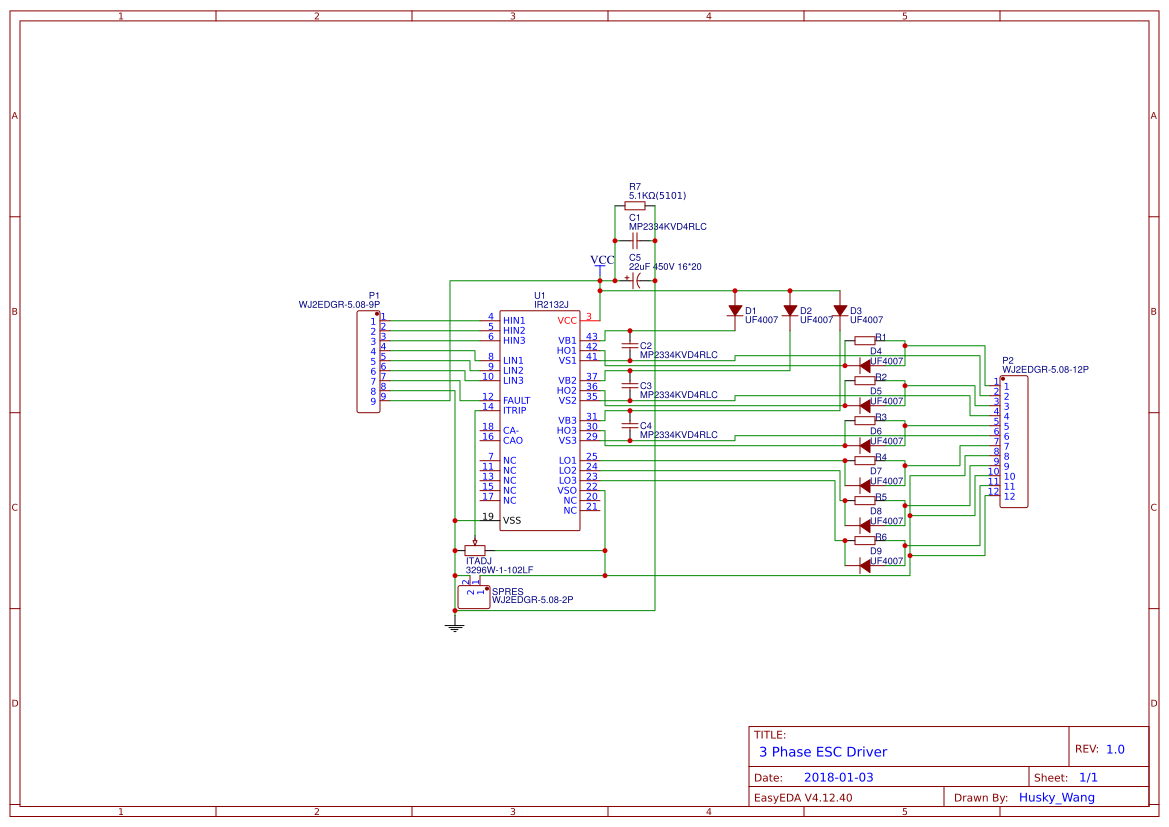This screenshot has width=1169, height=827.
Task: Click the D2 diode symbol
Action: [x=790, y=311]
